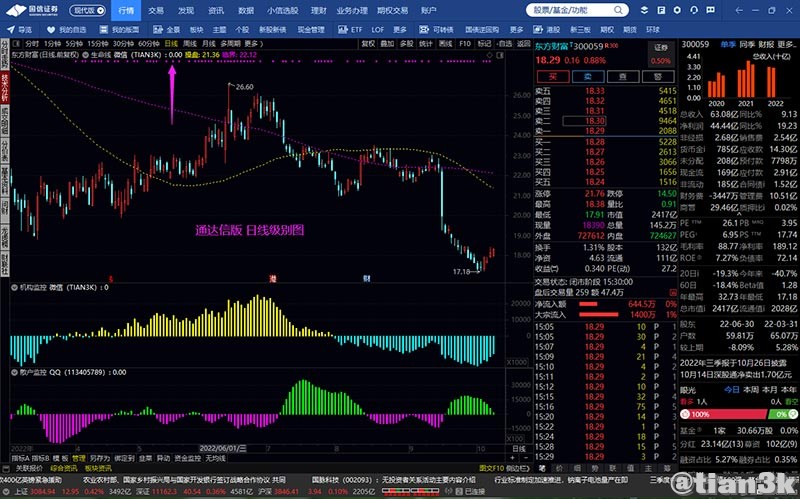The image size is (800, 499).
Task: Click 返回 to go back
Action: tap(523, 44)
